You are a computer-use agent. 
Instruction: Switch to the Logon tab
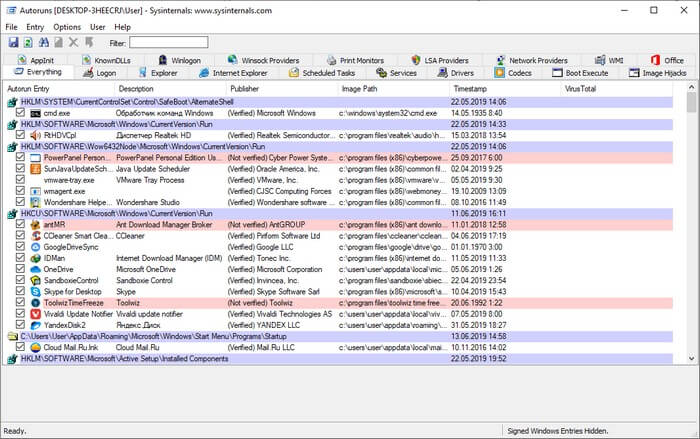100,73
